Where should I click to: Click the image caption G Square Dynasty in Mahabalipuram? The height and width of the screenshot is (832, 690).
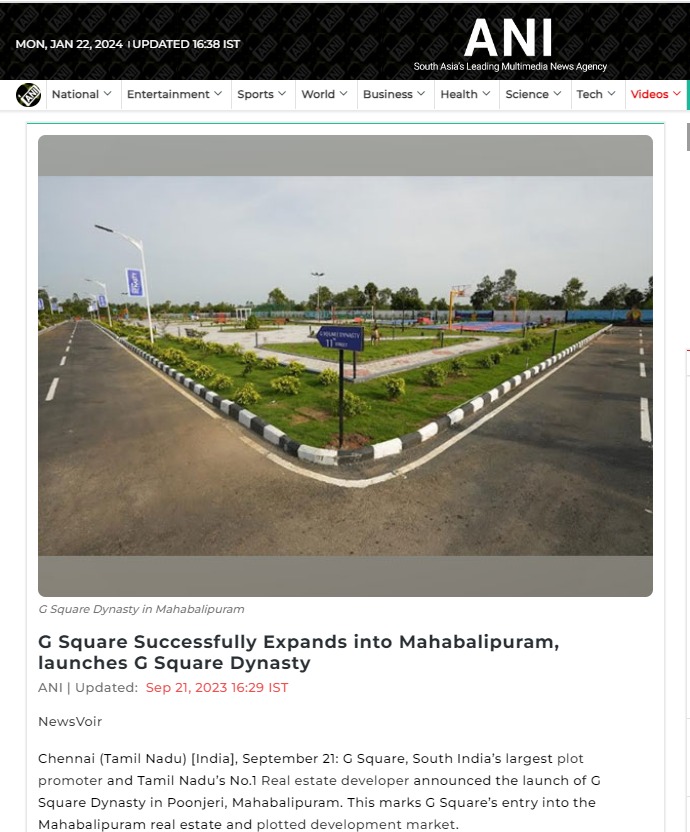click(141, 609)
